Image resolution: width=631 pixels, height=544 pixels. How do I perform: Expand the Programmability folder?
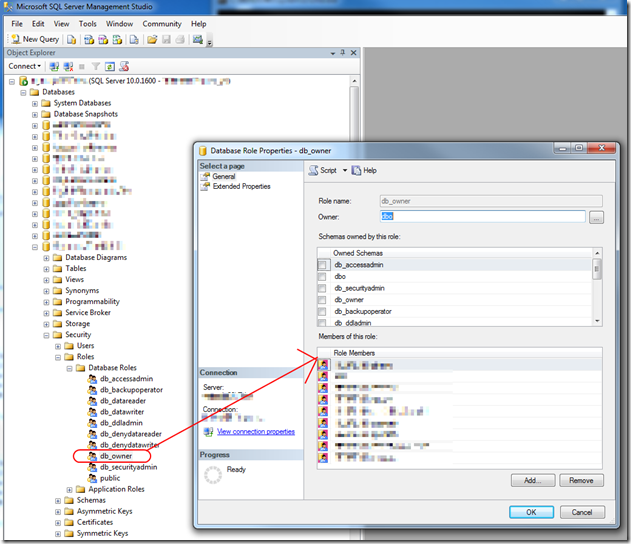[x=46, y=302]
